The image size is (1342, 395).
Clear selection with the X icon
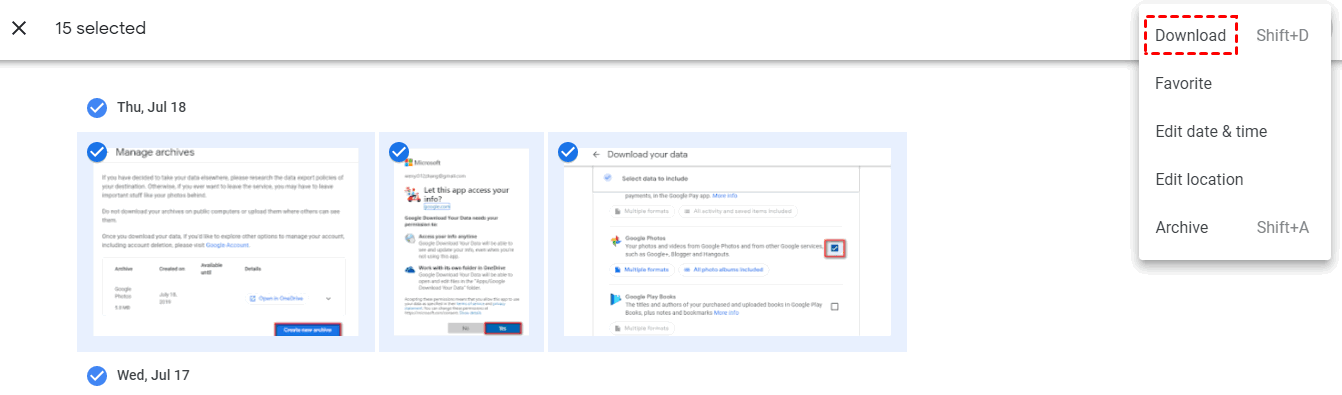[x=19, y=28]
